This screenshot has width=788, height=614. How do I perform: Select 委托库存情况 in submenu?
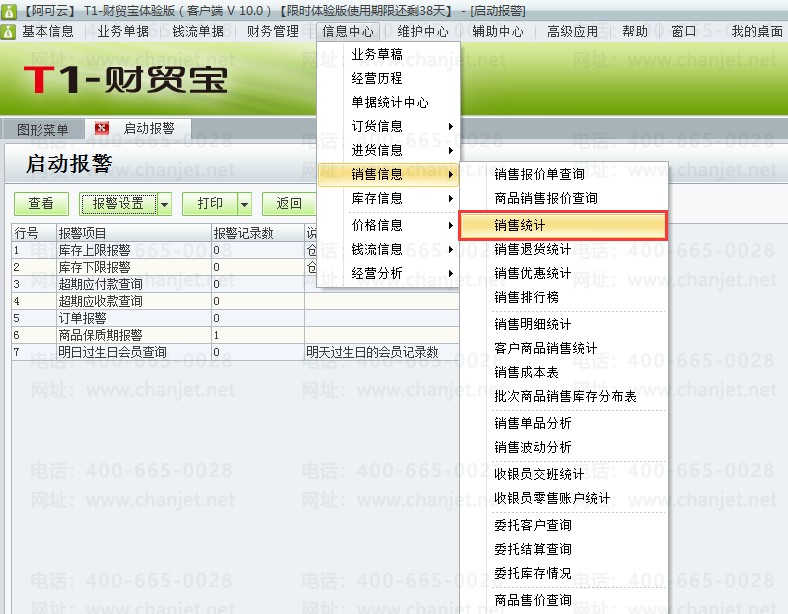pos(563,573)
